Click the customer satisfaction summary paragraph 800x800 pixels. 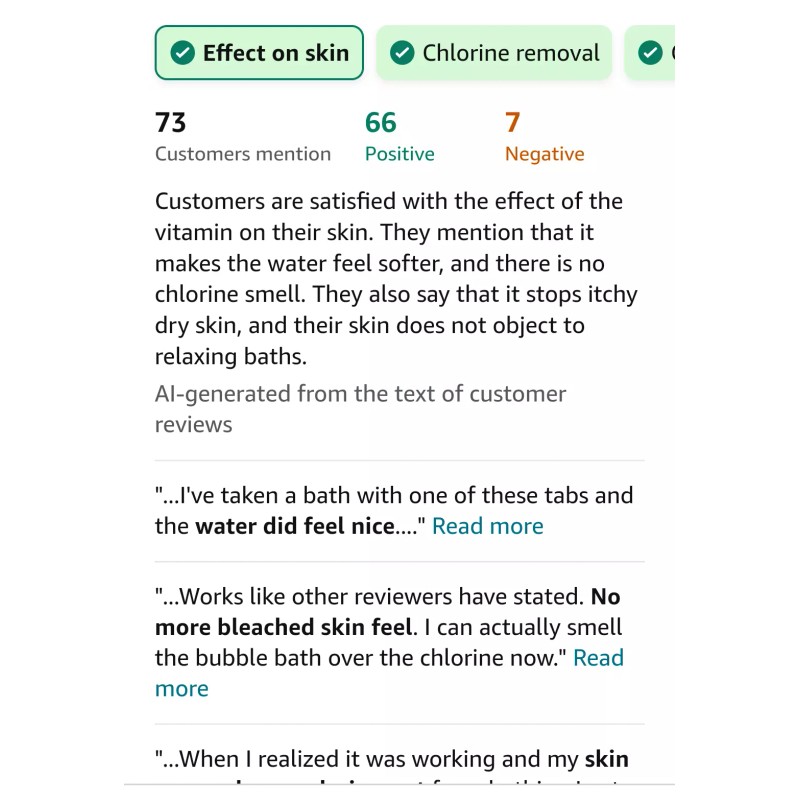396,279
